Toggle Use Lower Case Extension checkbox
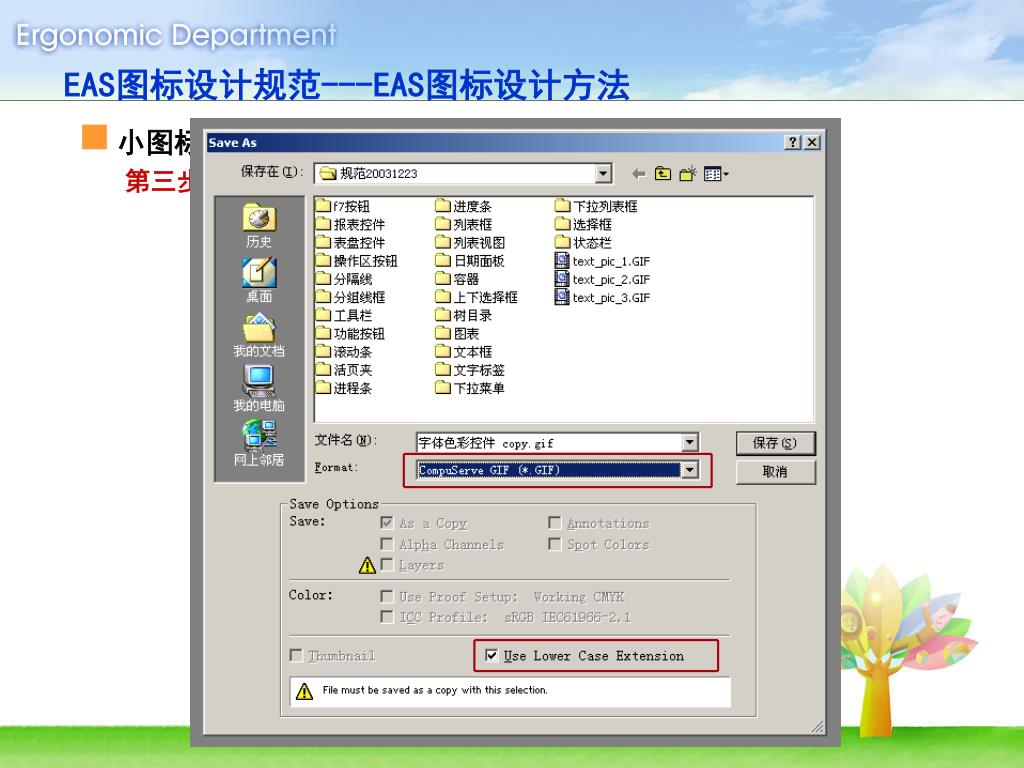The image size is (1024, 768). [492, 655]
